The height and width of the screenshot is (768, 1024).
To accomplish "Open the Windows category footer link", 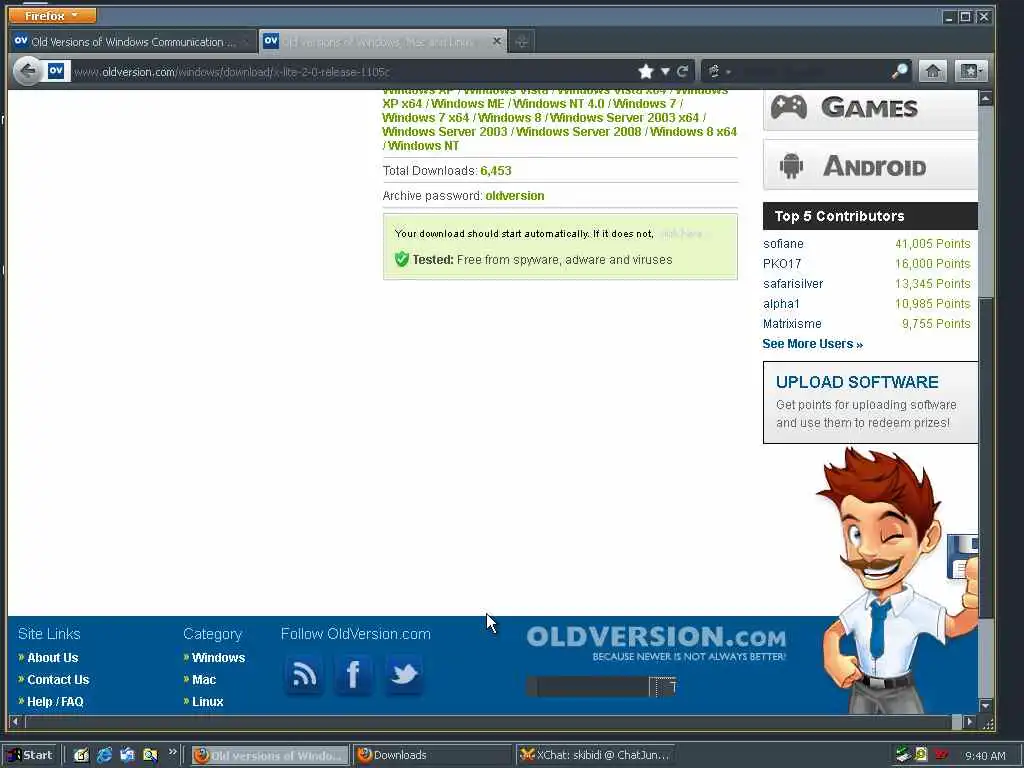I will point(218,658).
